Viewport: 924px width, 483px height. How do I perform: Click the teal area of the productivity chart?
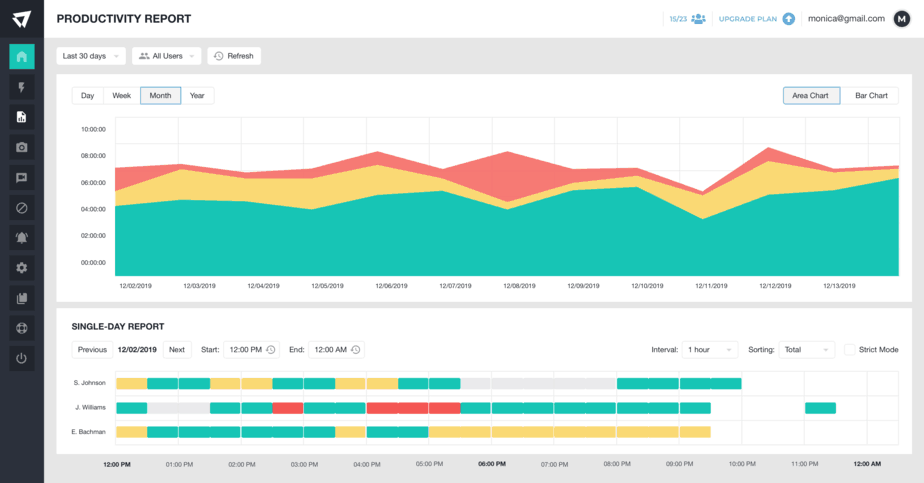[507, 244]
